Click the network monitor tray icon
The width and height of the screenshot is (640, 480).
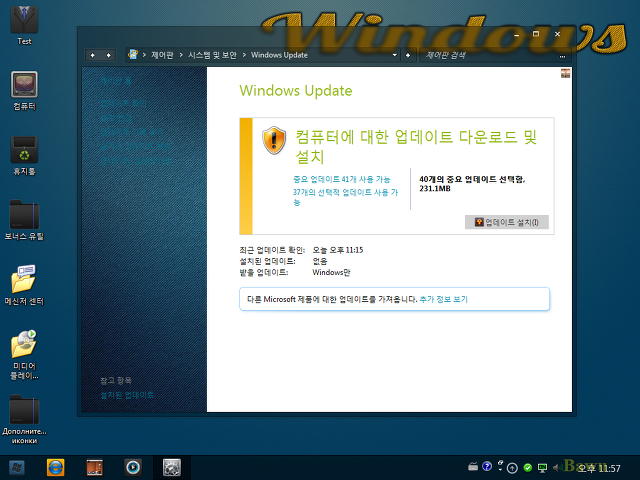[542, 468]
